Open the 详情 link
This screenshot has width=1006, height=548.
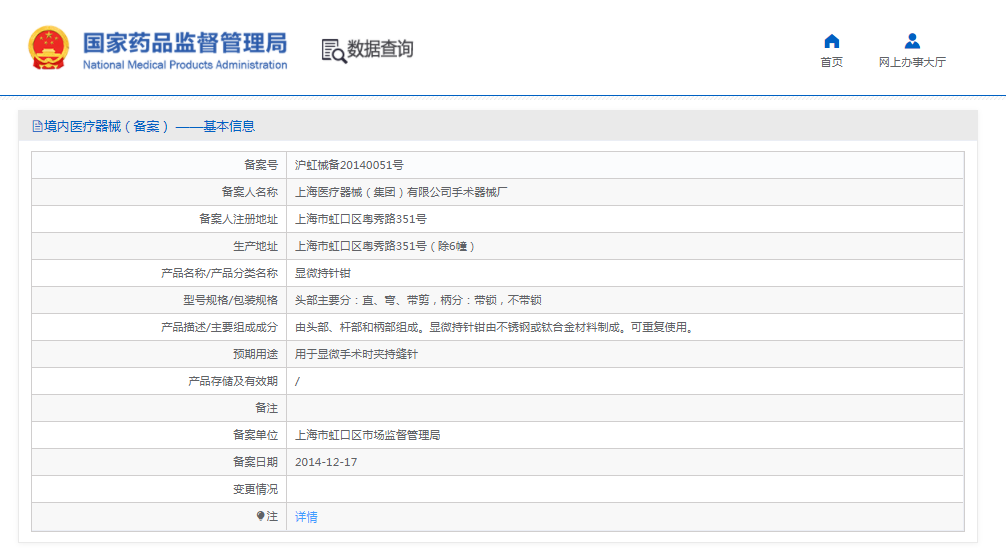tap(306, 517)
